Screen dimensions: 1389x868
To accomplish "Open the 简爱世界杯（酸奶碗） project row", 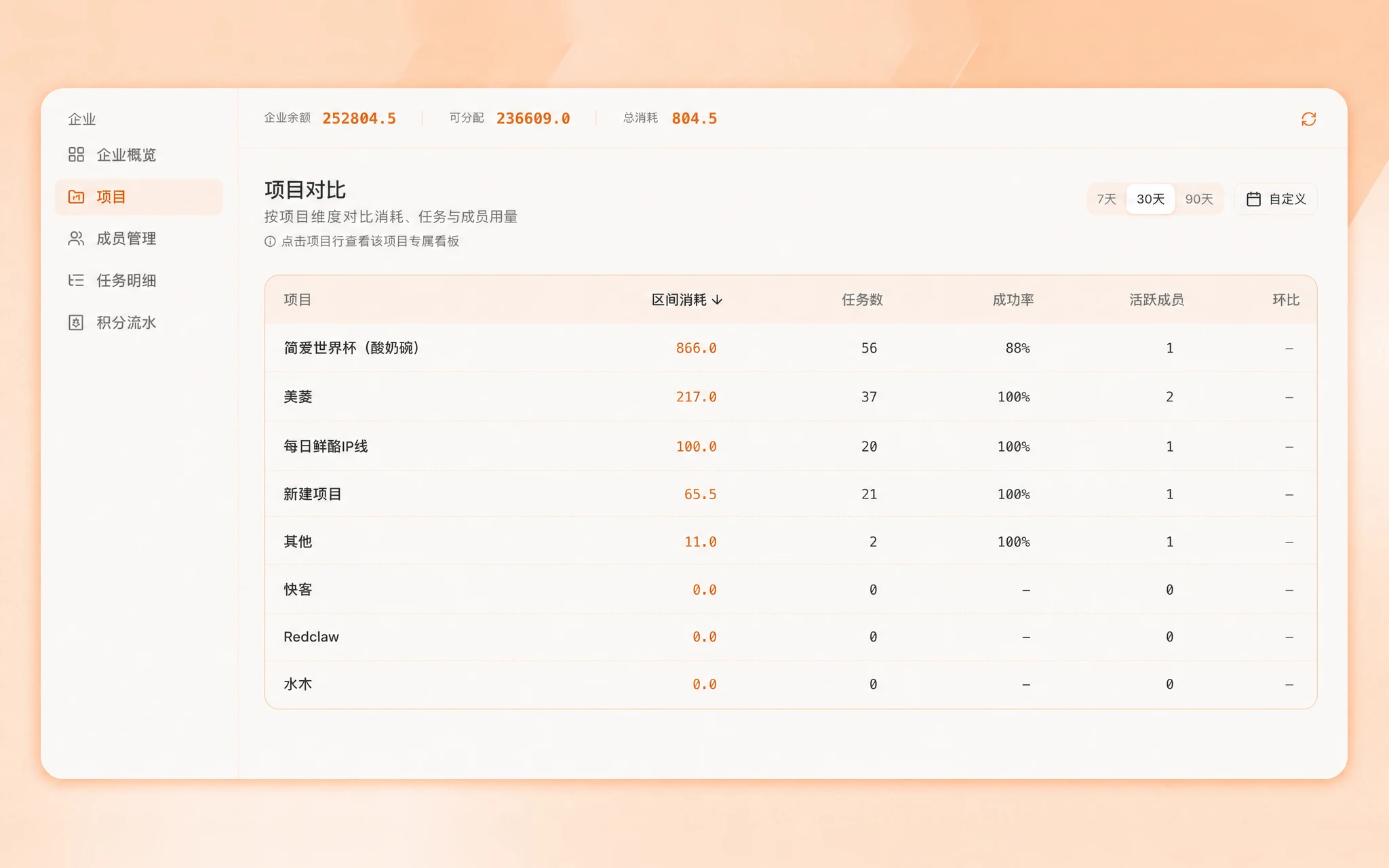I will point(791,348).
